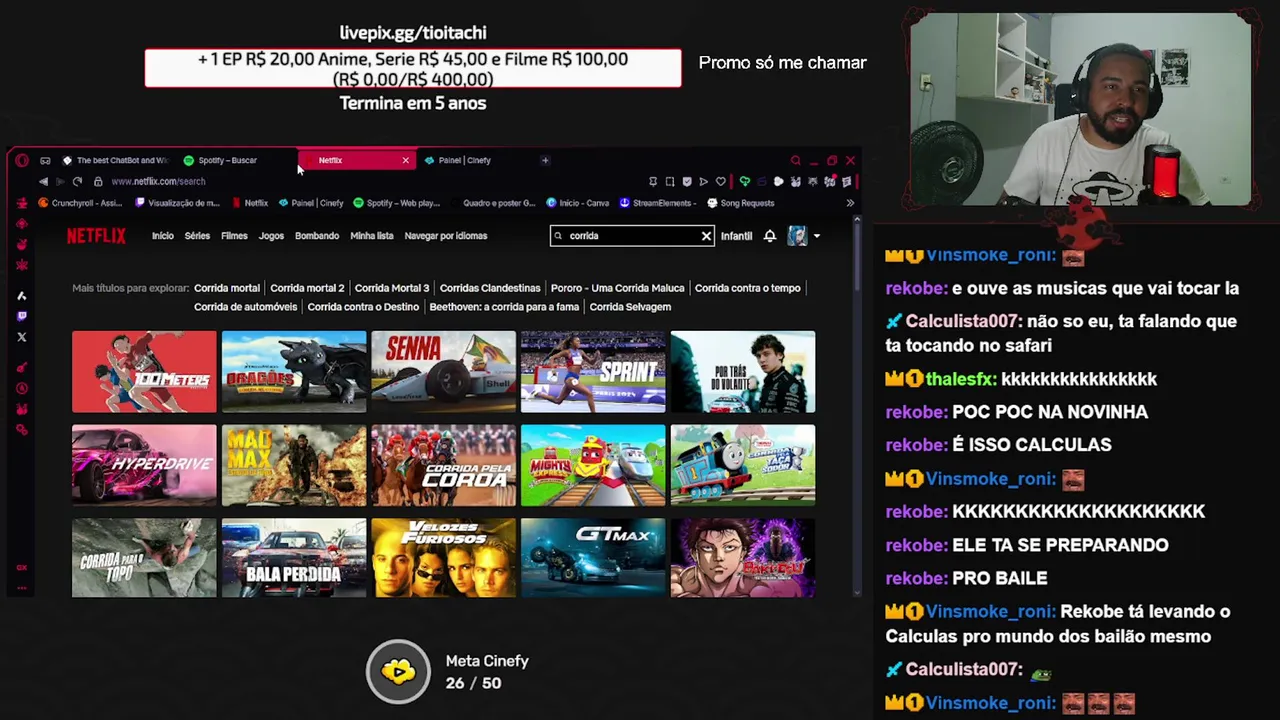
Task: Clear the Netflix search field with X
Action: click(706, 236)
